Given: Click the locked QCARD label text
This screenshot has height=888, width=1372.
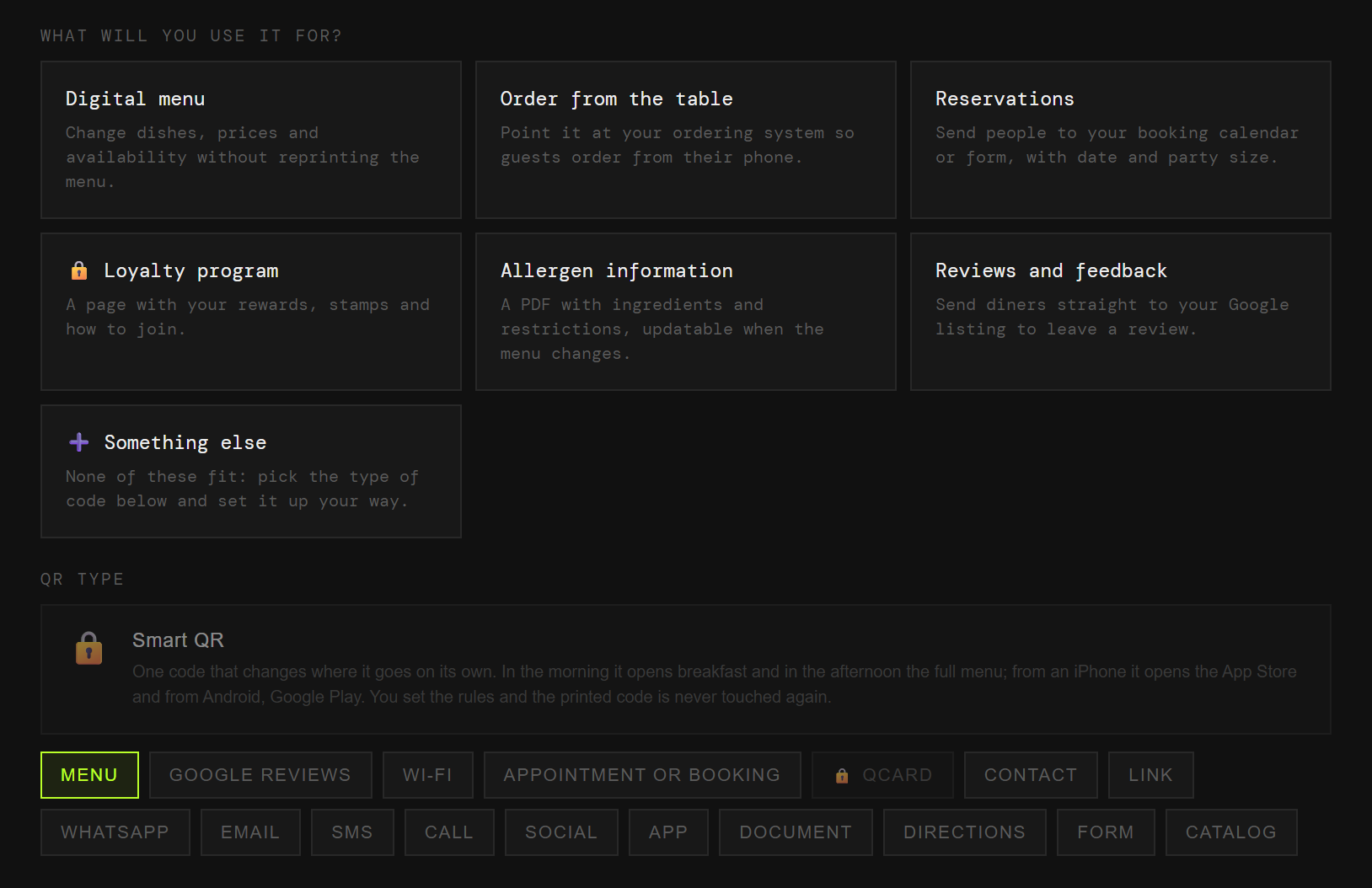Looking at the screenshot, I should tap(898, 775).
